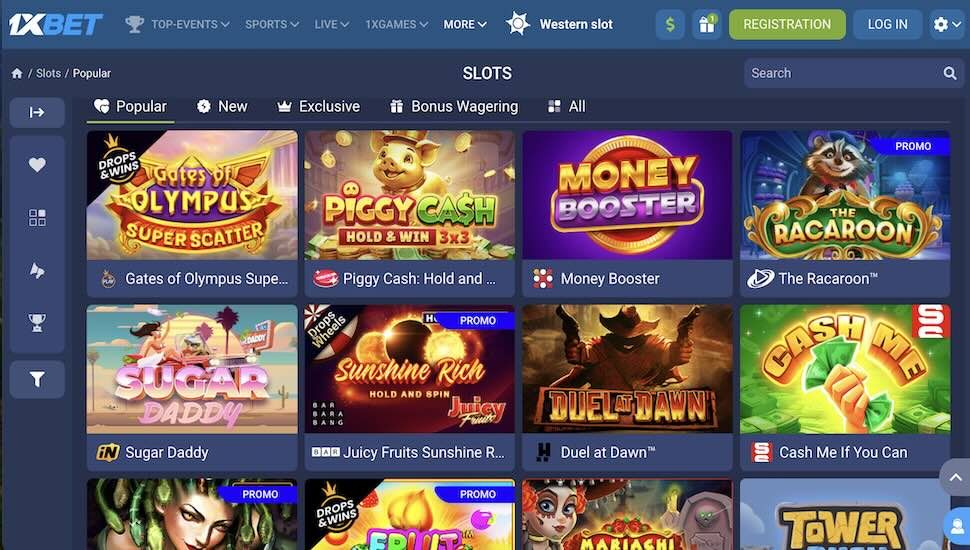Open favorites heart in sidebar
This screenshot has height=550, width=970.
[37, 165]
